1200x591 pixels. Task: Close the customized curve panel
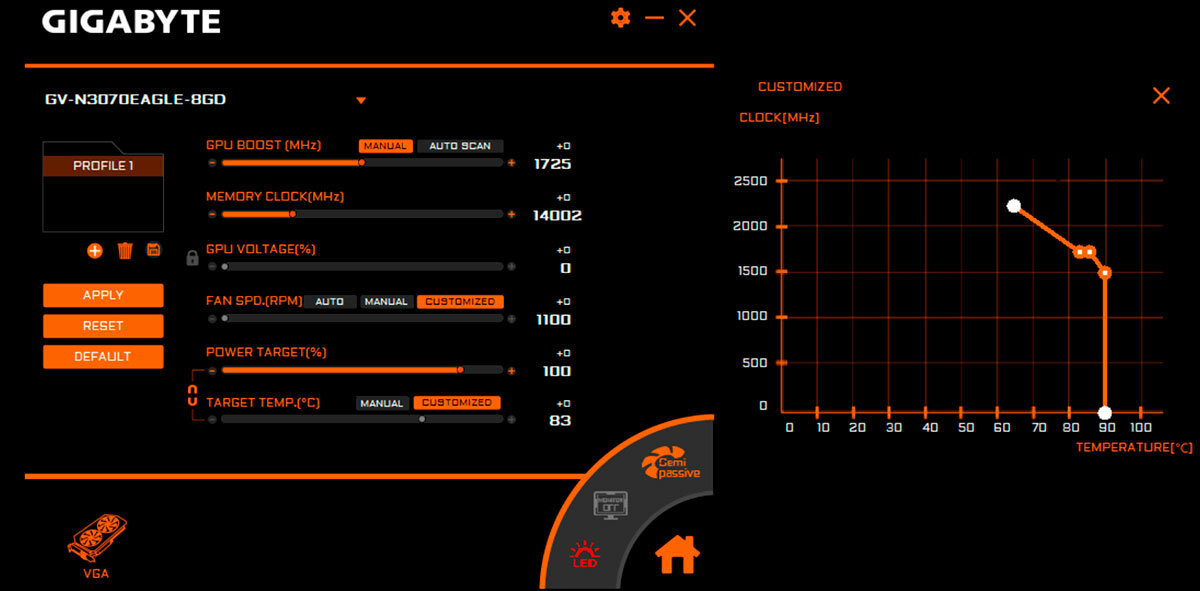(x=1161, y=96)
